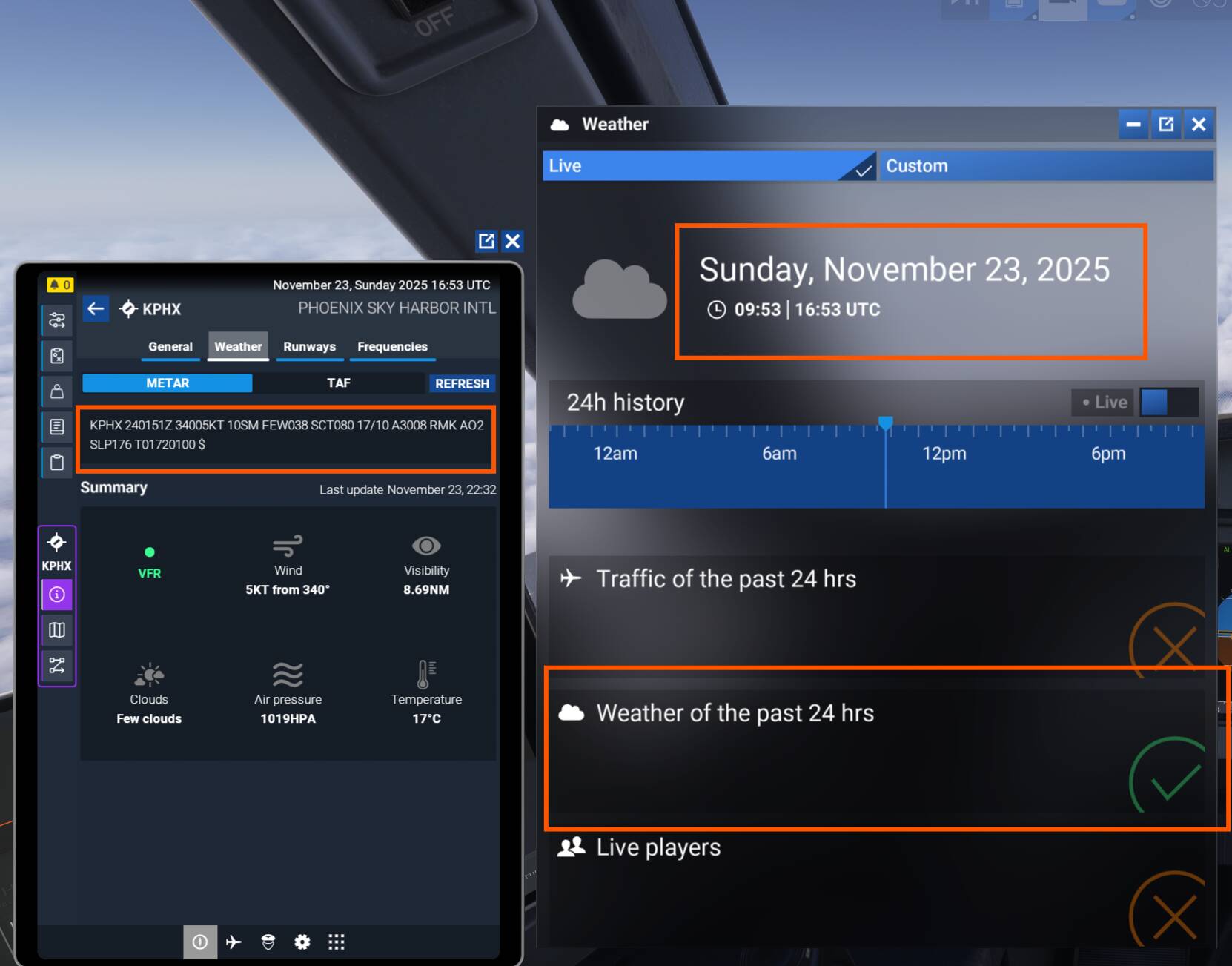Switch to the Frequencies tab
The image size is (1232, 966).
pyautogui.click(x=392, y=347)
